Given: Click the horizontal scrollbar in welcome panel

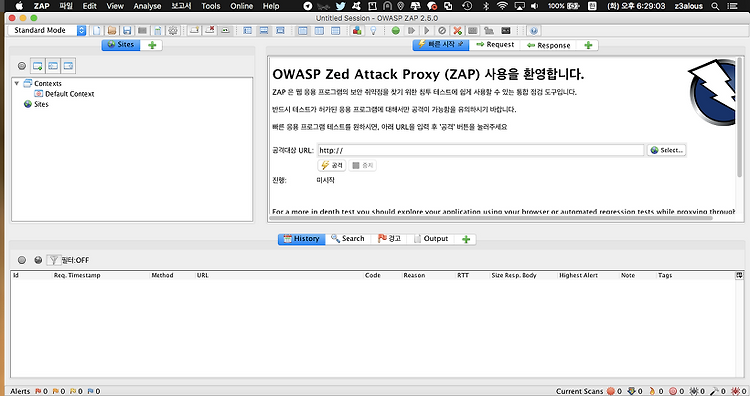Looking at the screenshot, I should (x=491, y=218).
